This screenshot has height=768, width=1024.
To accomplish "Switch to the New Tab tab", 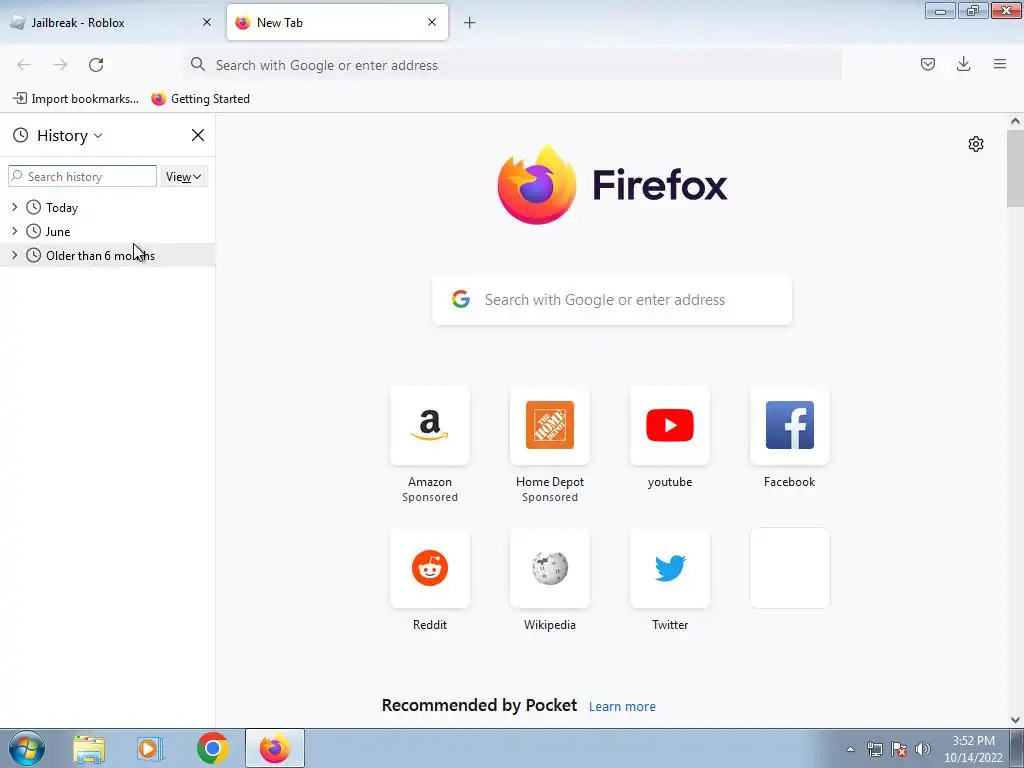I will click(x=337, y=22).
